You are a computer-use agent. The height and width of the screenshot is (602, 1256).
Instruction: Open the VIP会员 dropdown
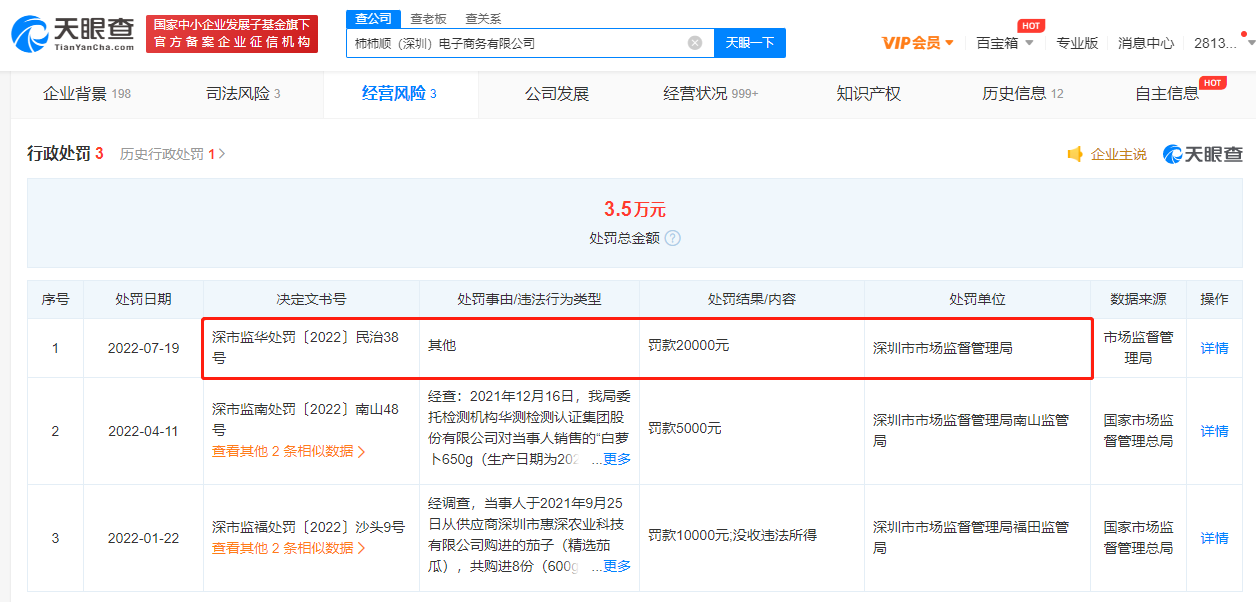point(918,43)
